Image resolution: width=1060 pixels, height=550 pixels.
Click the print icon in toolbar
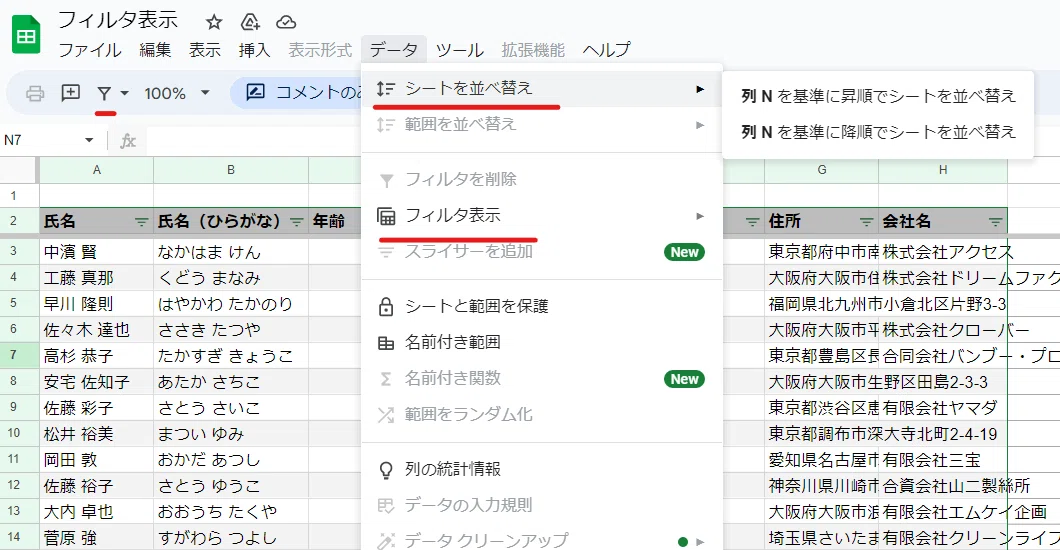coord(35,93)
